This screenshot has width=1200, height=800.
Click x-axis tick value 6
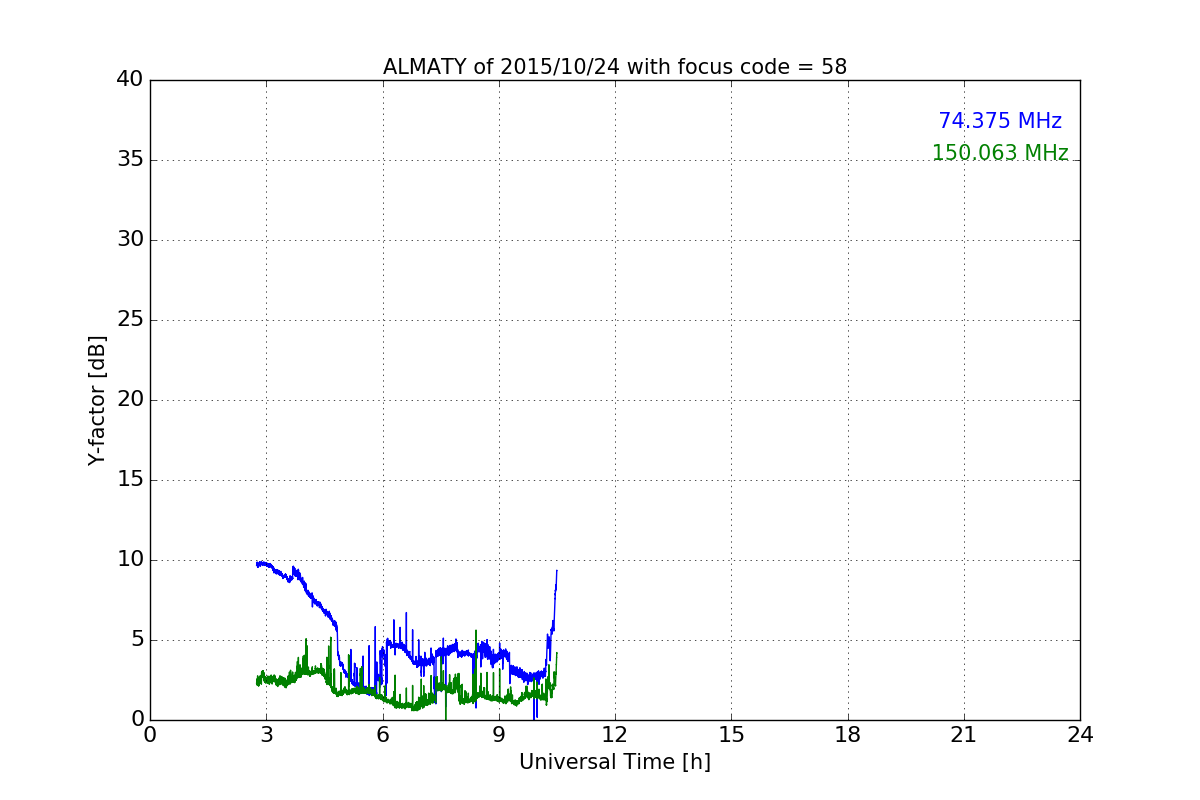(383, 734)
